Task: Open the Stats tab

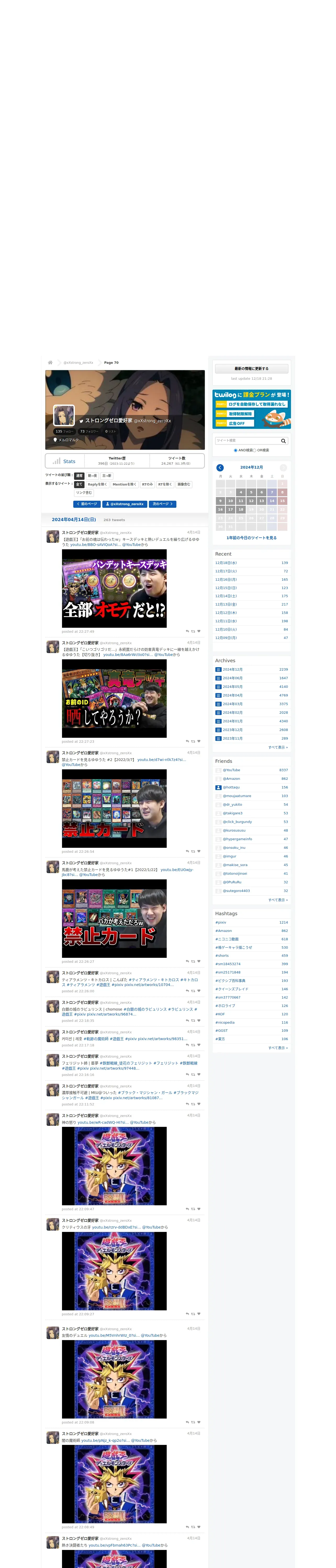Action: coord(65,461)
